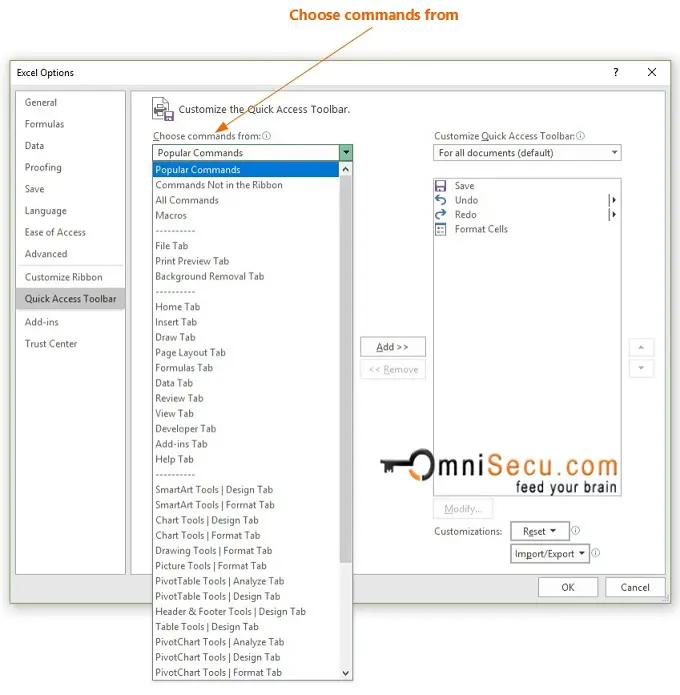Click the Redo row submenu arrow
The width and height of the screenshot is (680, 695).
(x=614, y=215)
